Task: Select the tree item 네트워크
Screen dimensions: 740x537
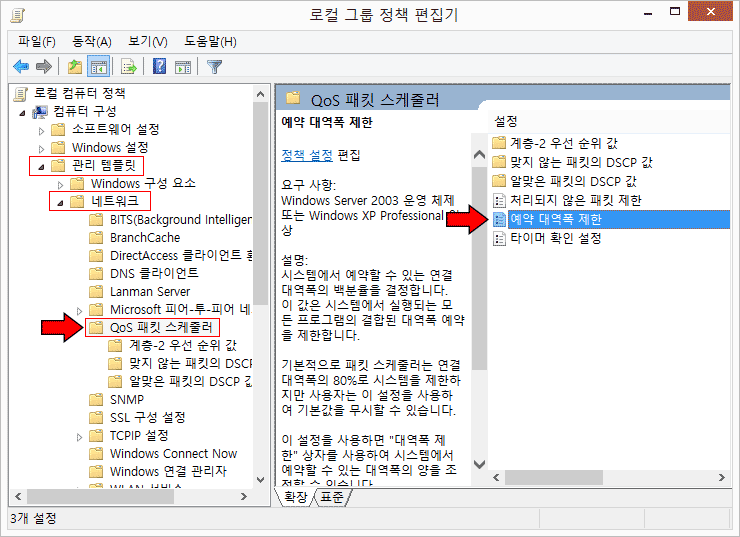Action: point(115,201)
